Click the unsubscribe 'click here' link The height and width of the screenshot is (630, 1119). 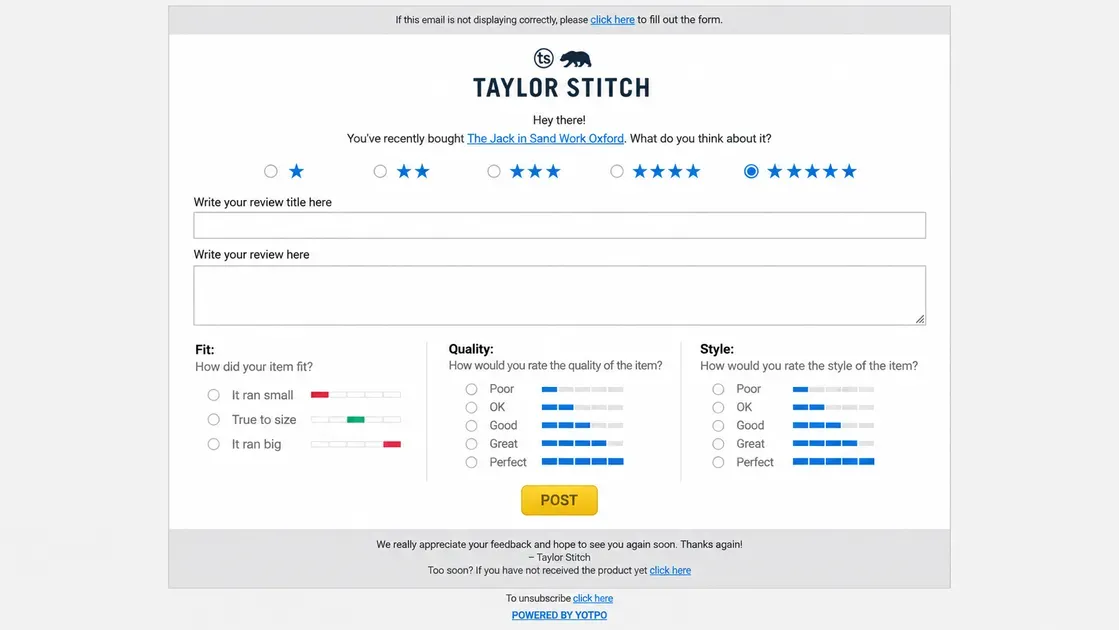pos(593,598)
